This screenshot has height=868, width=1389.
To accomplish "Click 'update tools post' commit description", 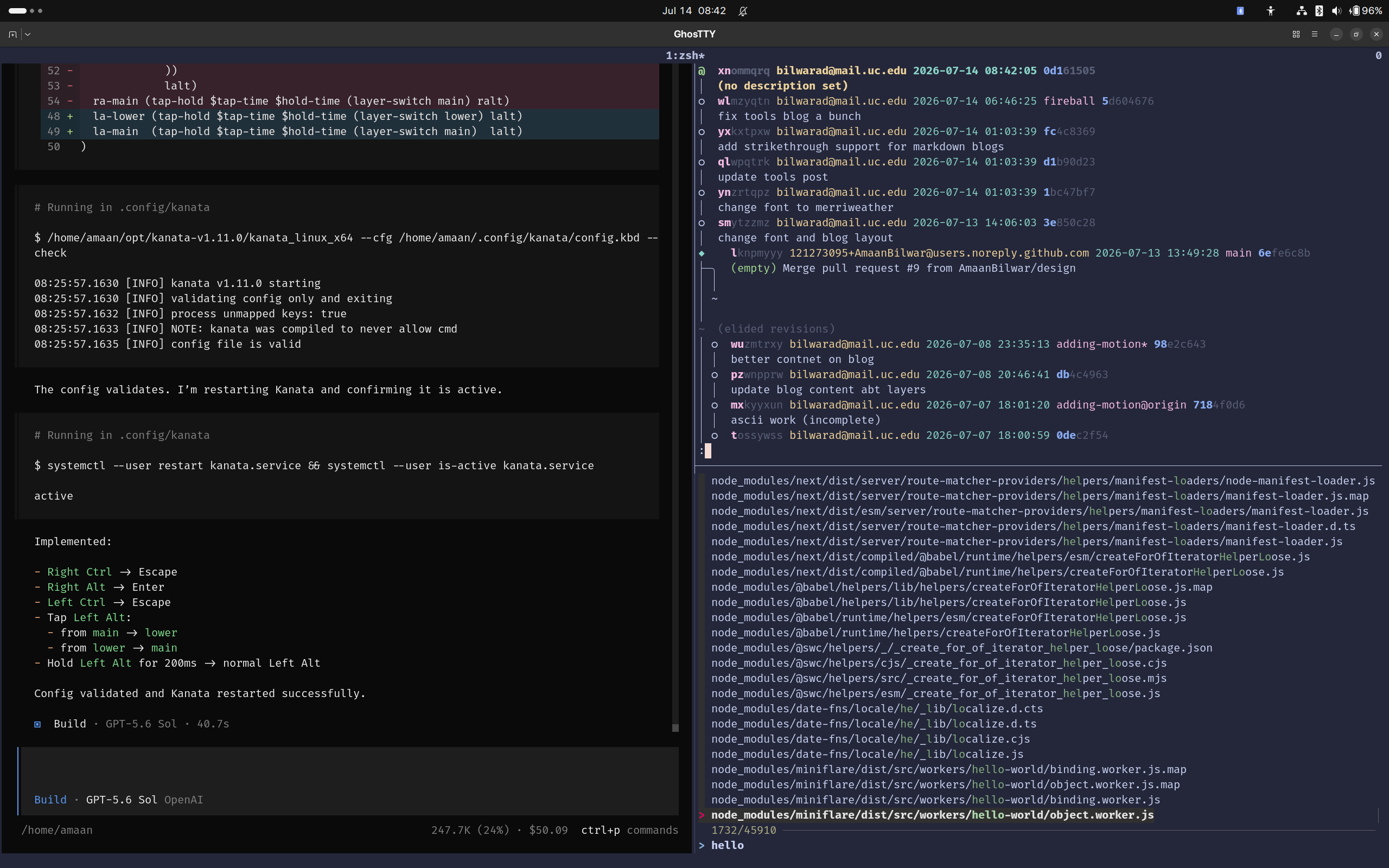I will click(x=773, y=177).
